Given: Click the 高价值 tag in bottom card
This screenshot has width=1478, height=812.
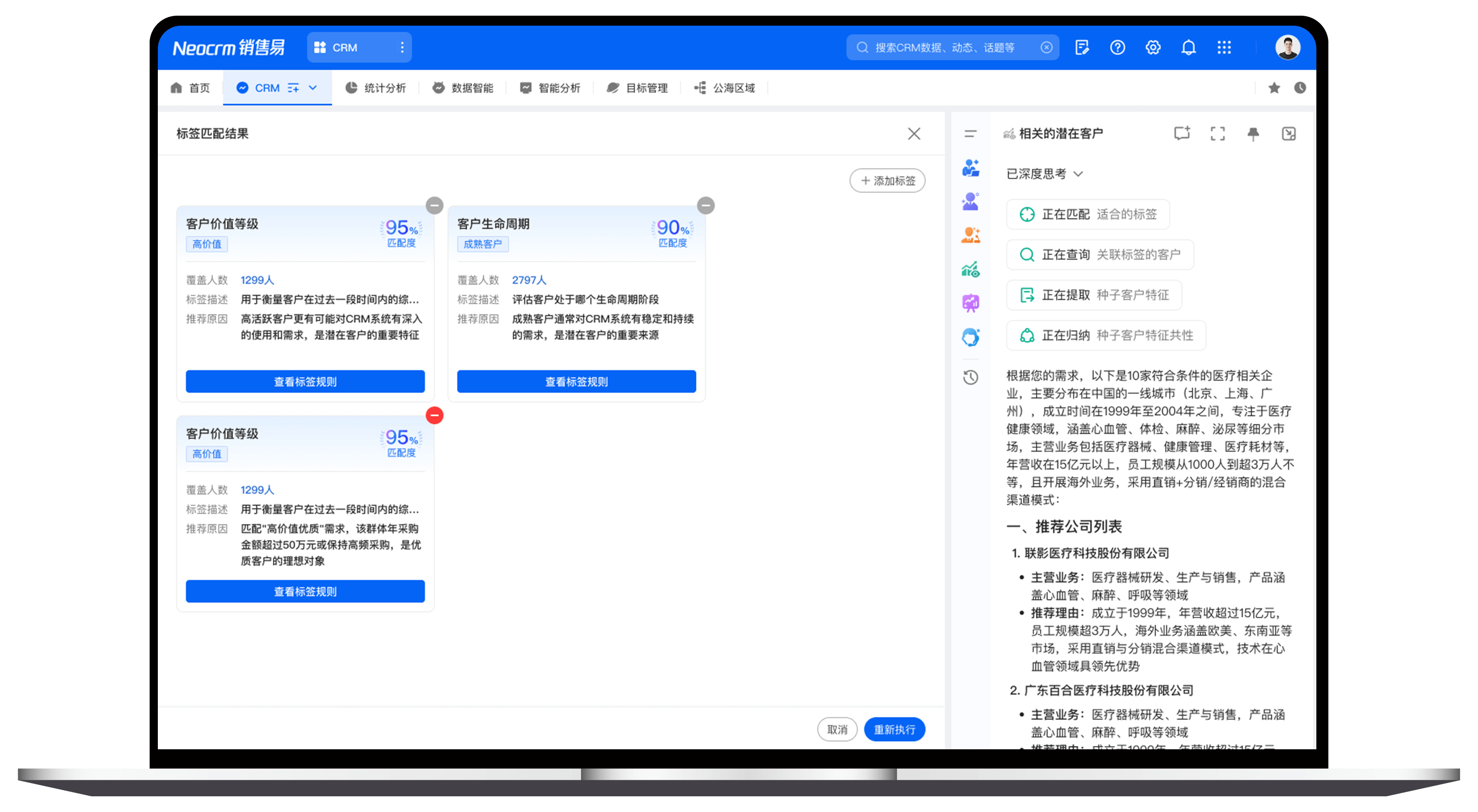Looking at the screenshot, I should point(206,454).
